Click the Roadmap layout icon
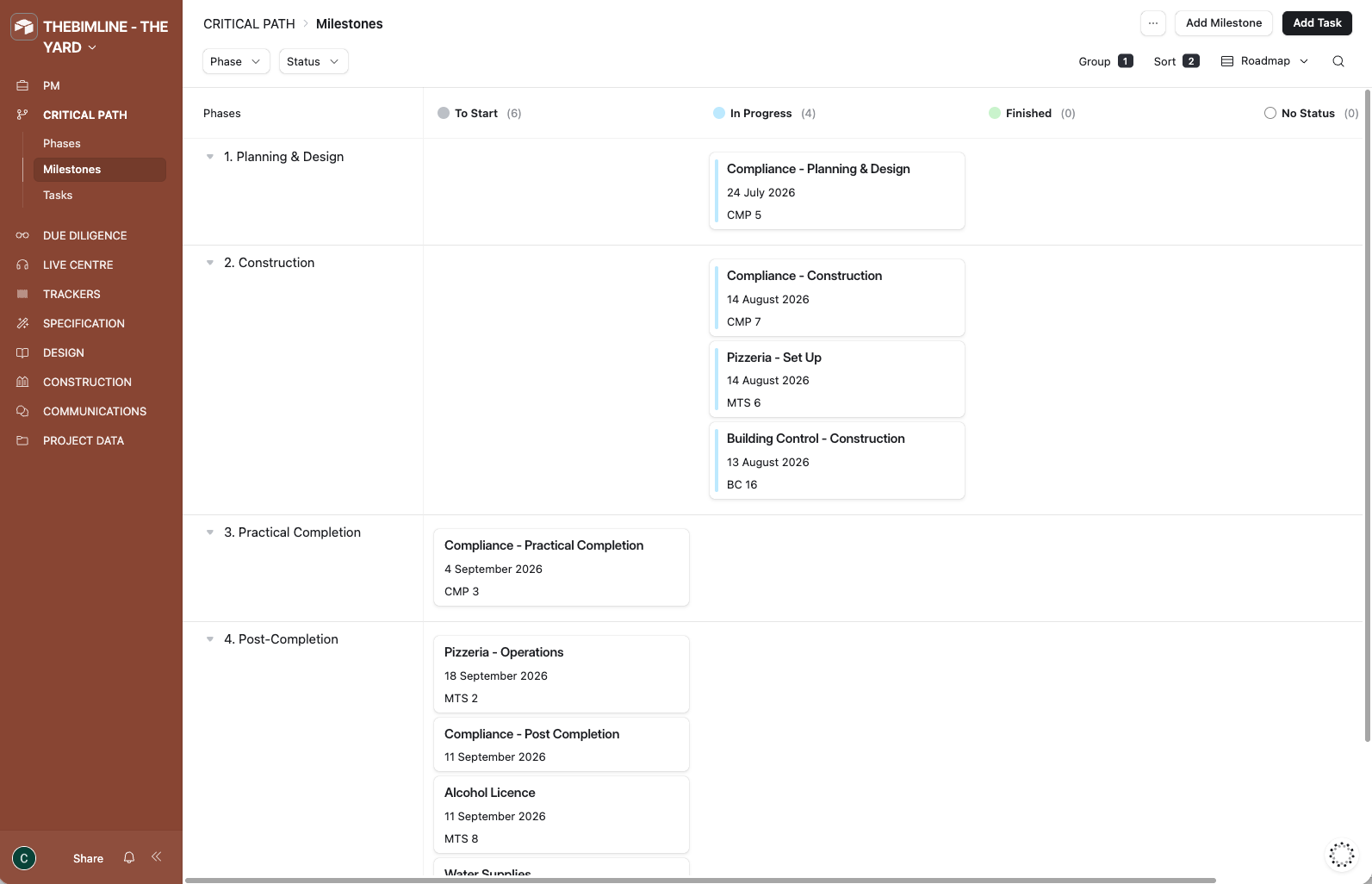This screenshot has height=884, width=1372. pos(1227,61)
